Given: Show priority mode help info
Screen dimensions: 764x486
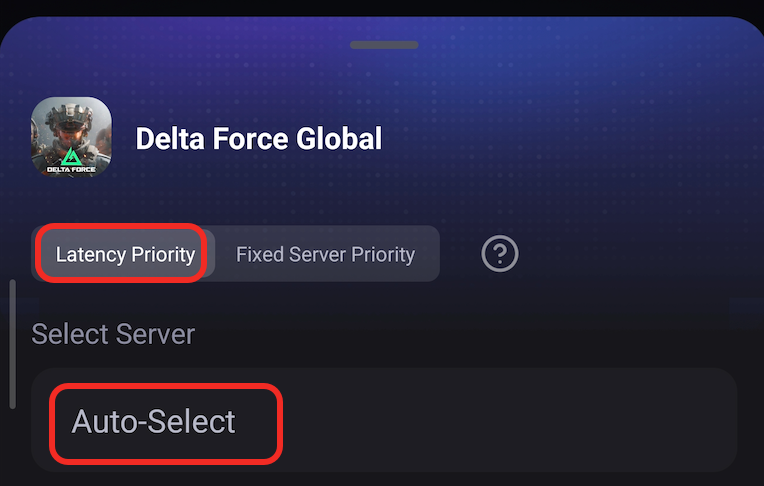Looking at the screenshot, I should coord(500,254).
